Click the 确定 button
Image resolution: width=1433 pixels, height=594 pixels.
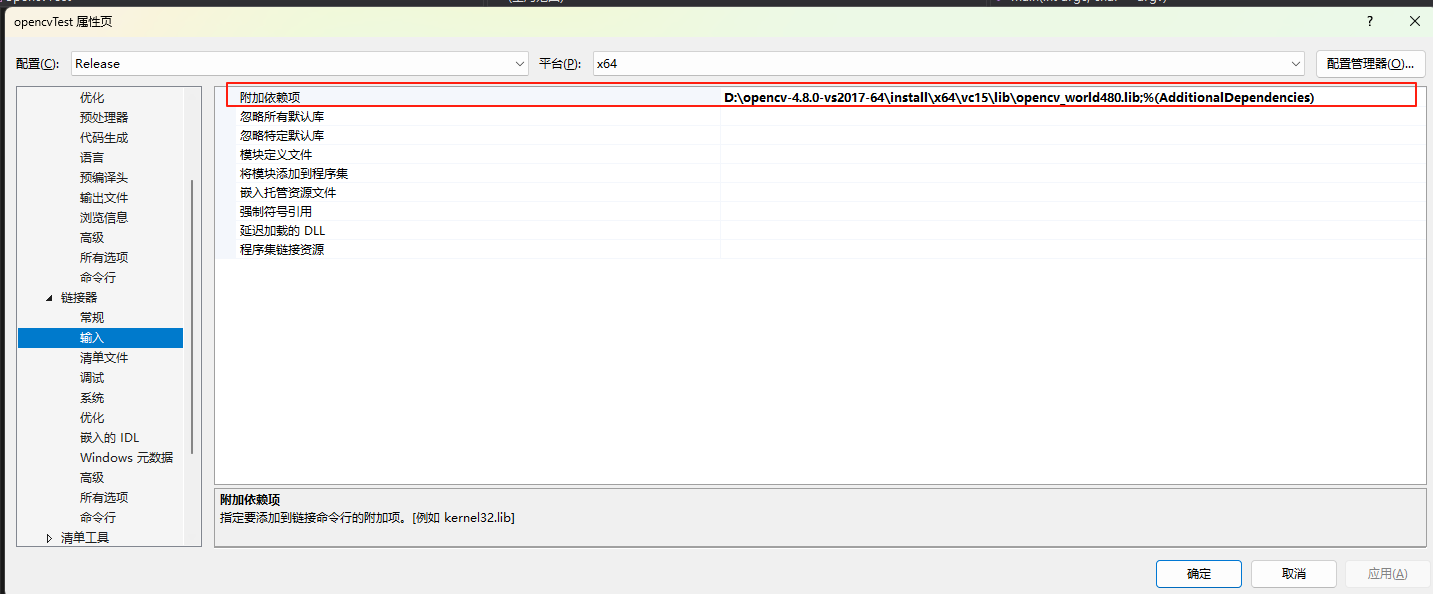click(1198, 573)
